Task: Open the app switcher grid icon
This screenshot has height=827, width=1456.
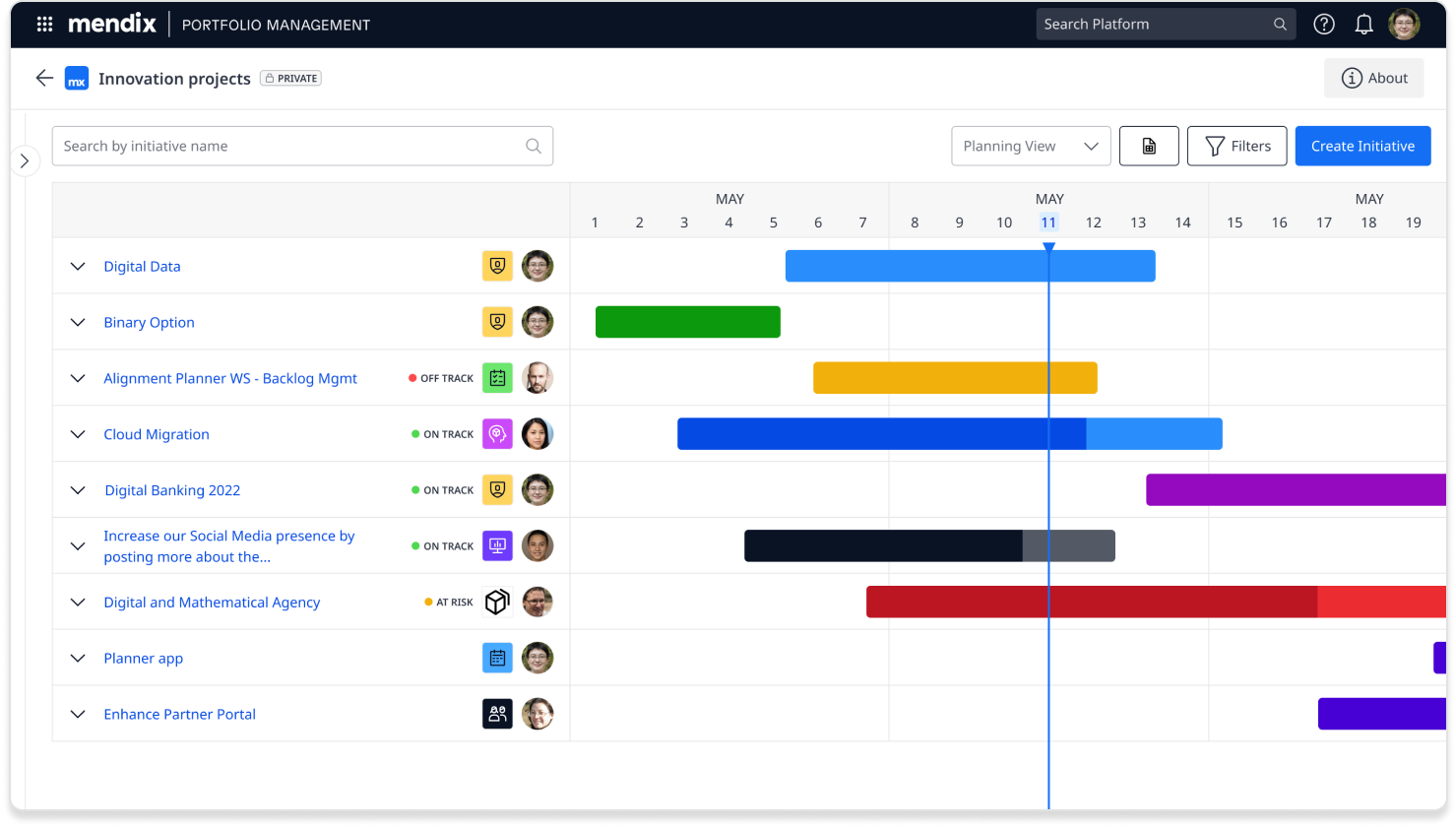Action: (x=44, y=25)
